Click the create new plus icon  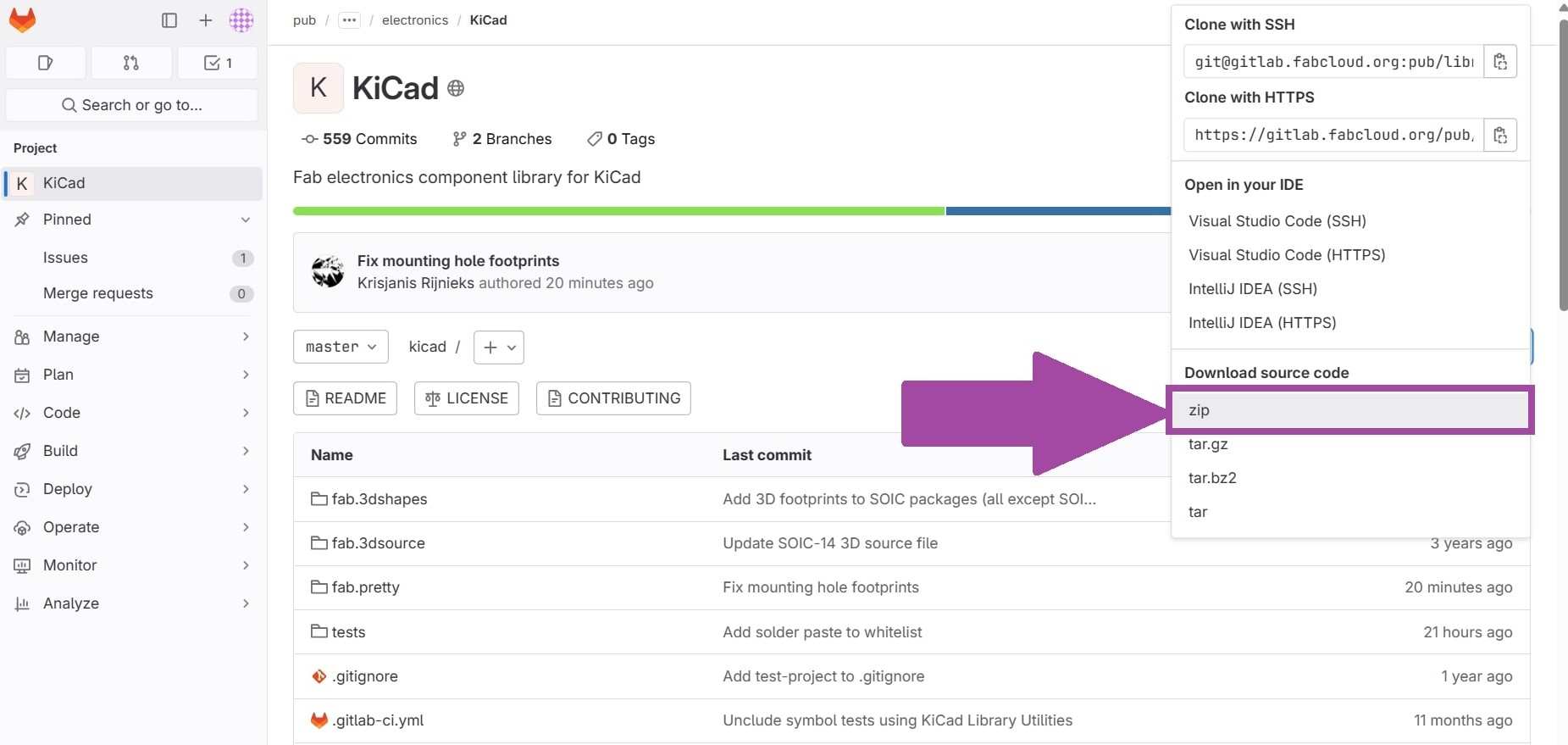[x=206, y=20]
